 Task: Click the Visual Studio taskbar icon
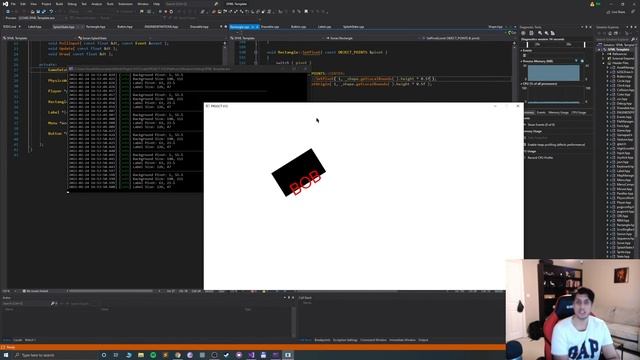point(251,355)
